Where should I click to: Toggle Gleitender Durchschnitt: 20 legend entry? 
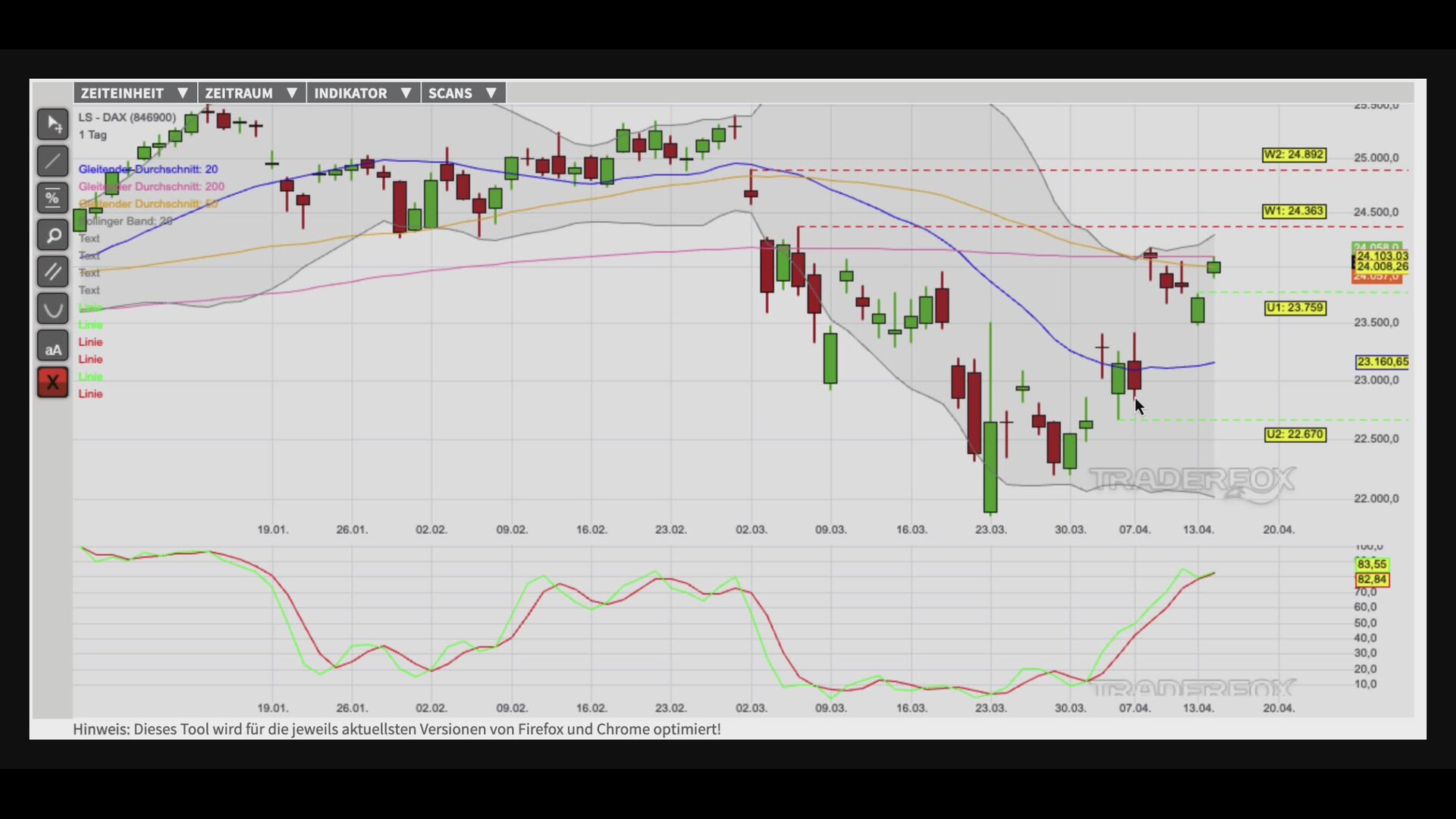[x=148, y=169]
